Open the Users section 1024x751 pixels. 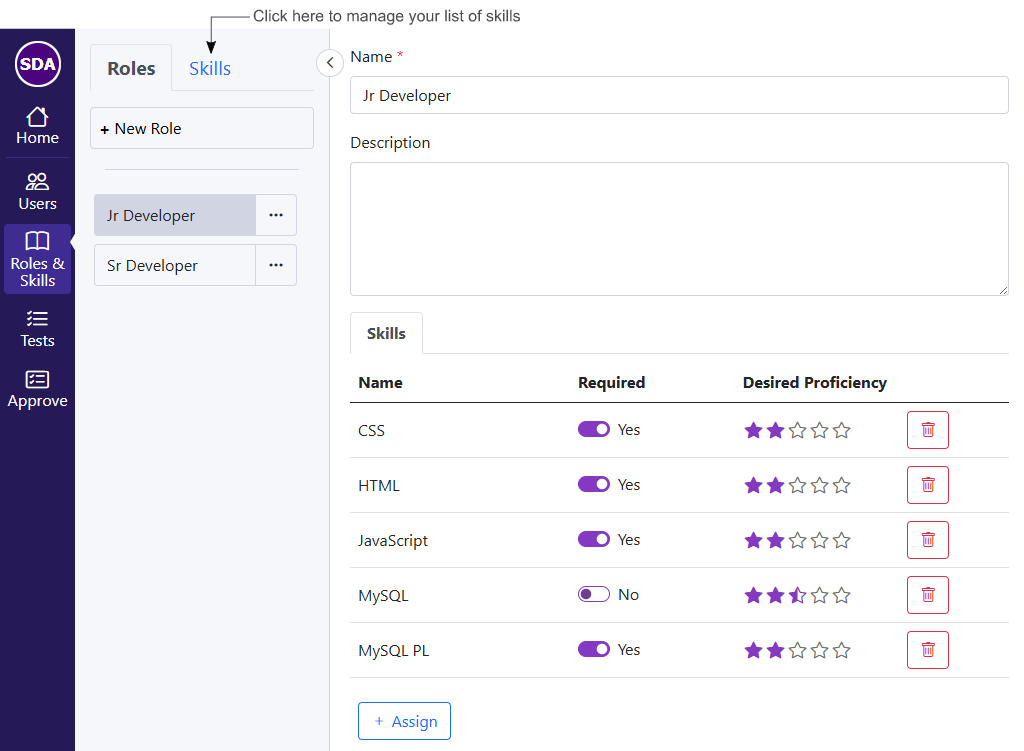pyautogui.click(x=37, y=191)
